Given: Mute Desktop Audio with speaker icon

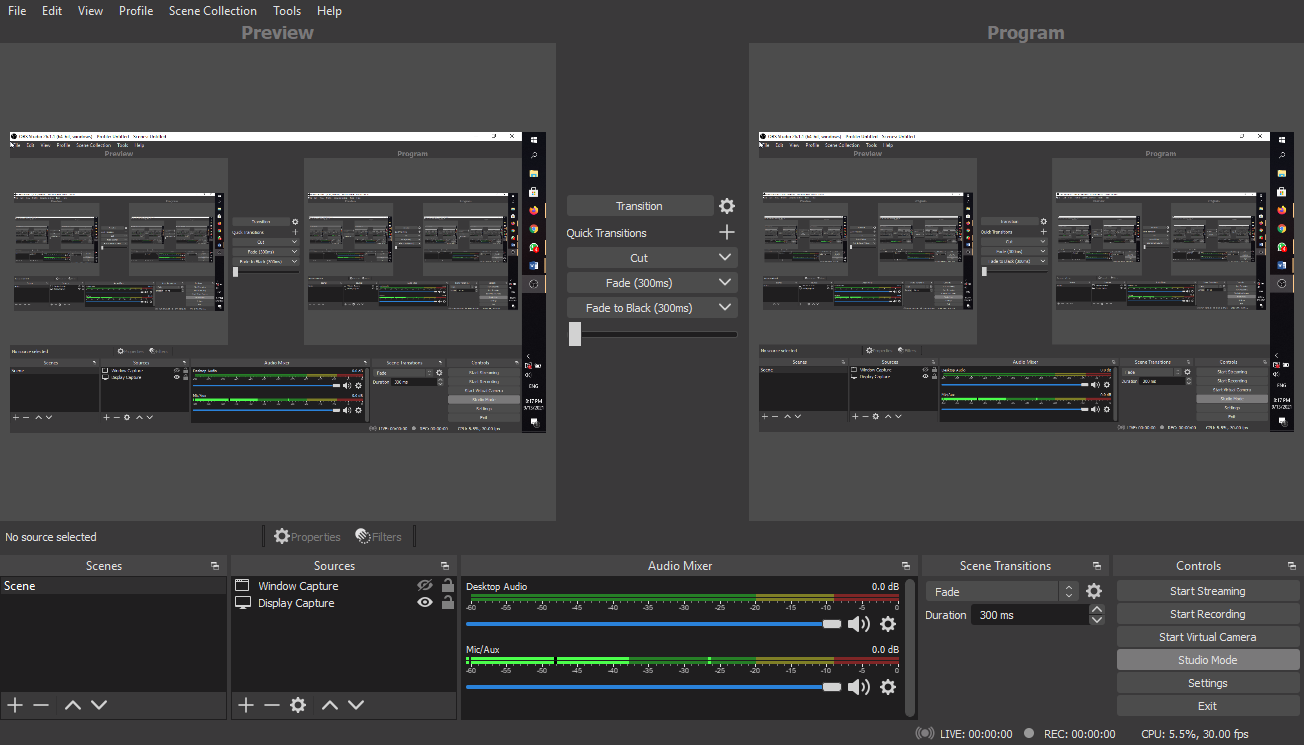Looking at the screenshot, I should (859, 623).
